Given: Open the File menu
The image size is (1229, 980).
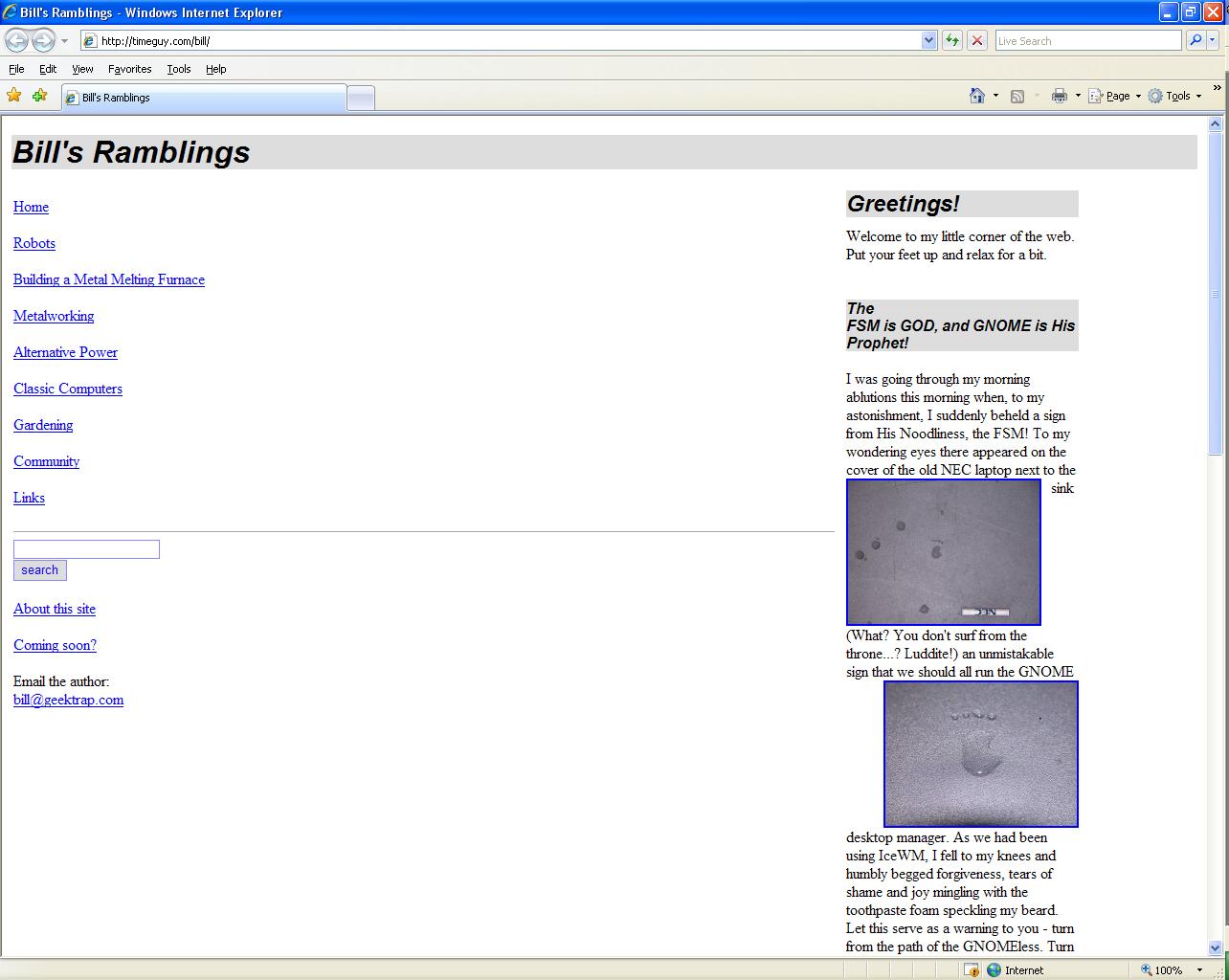Looking at the screenshot, I should coord(16,69).
